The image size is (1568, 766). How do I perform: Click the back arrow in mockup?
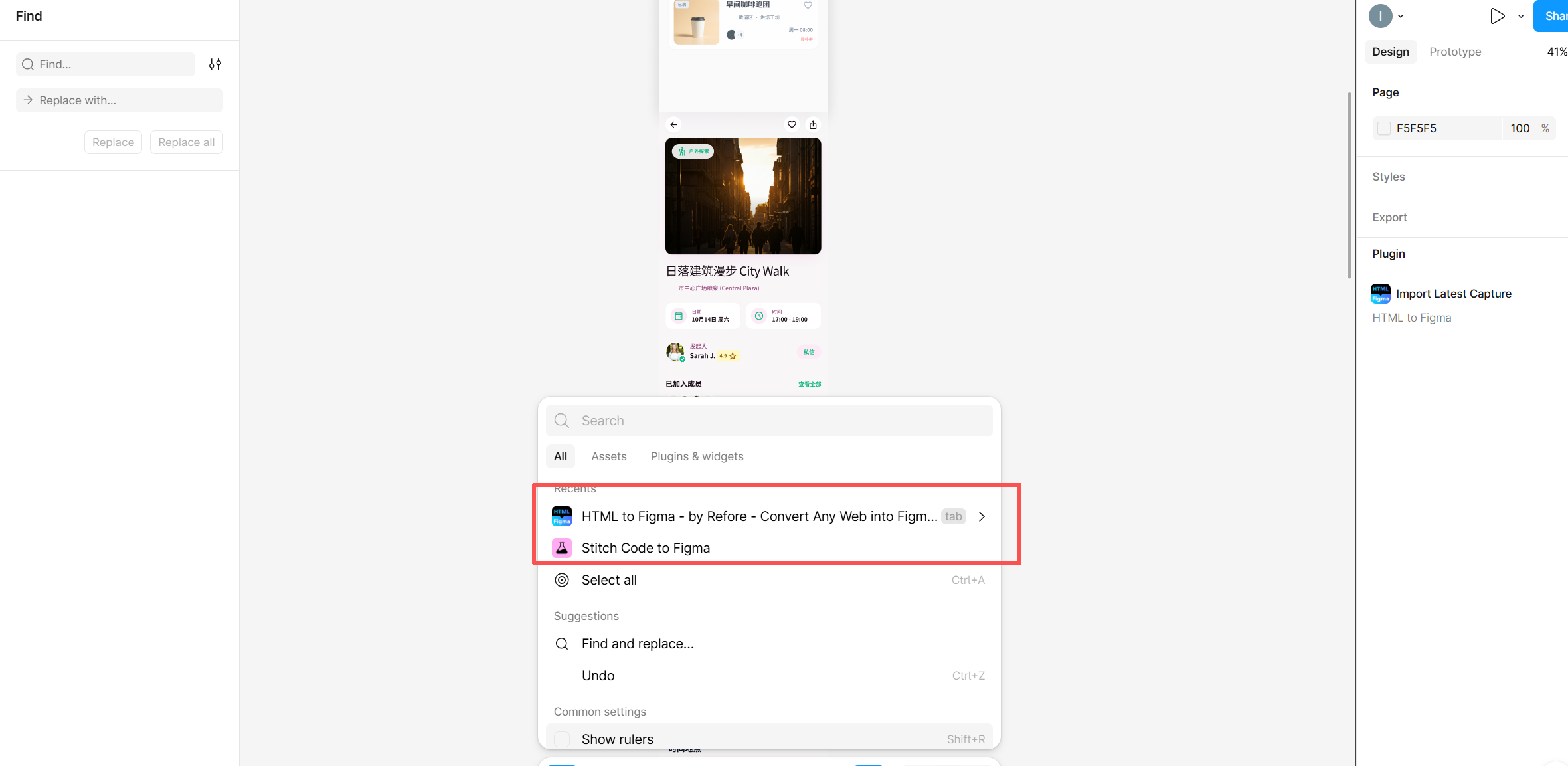[673, 124]
